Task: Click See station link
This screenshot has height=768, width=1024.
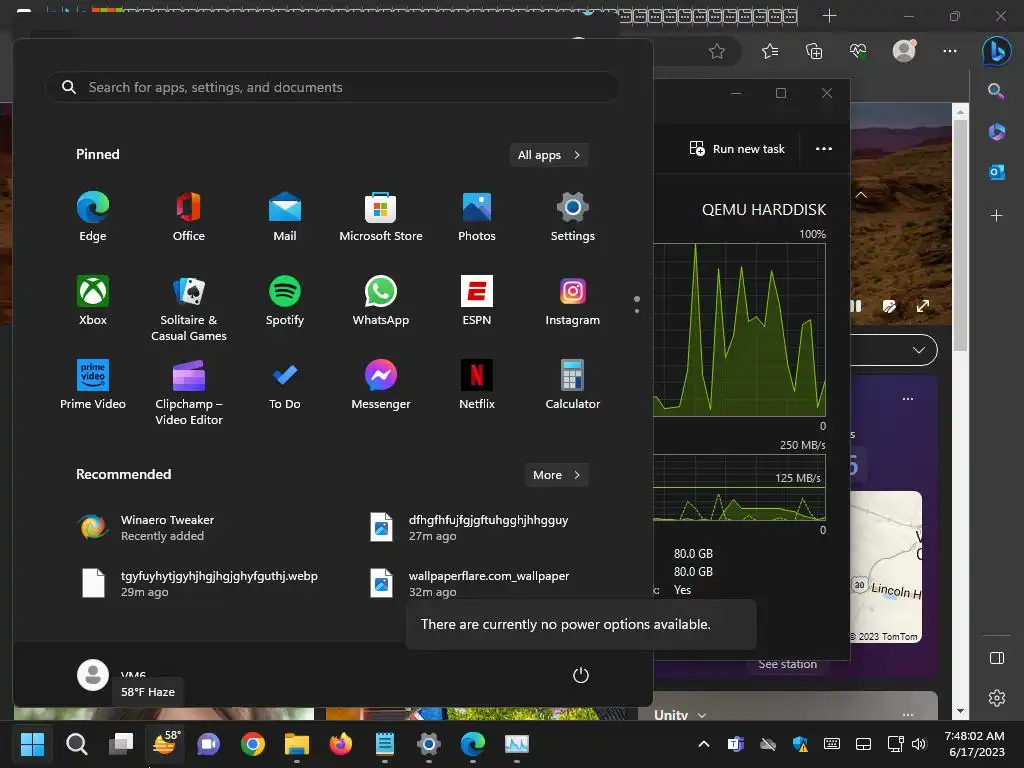Action: [788, 664]
